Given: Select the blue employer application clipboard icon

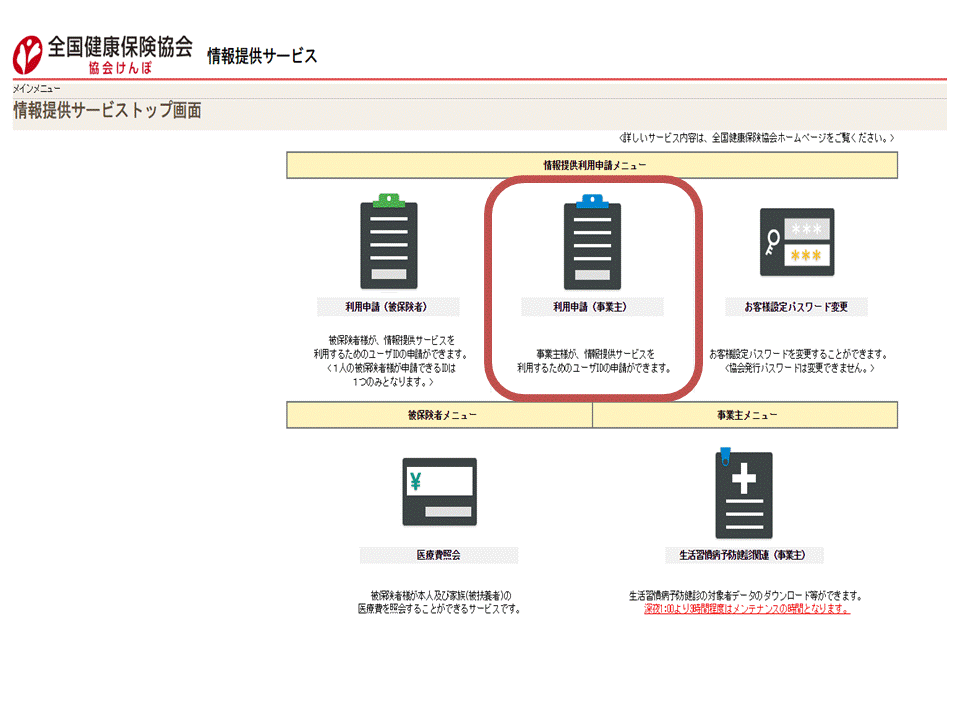Looking at the screenshot, I should (594, 245).
